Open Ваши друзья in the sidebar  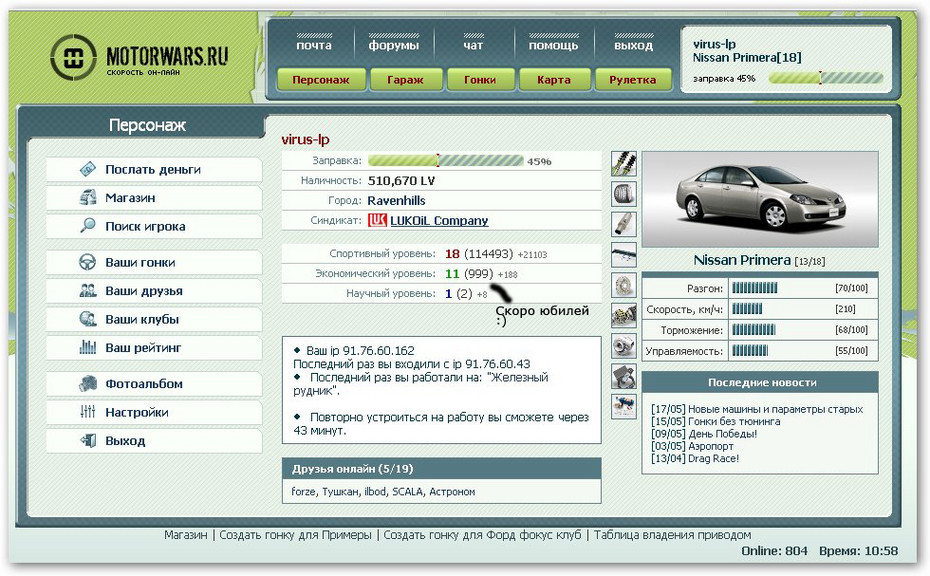154,291
